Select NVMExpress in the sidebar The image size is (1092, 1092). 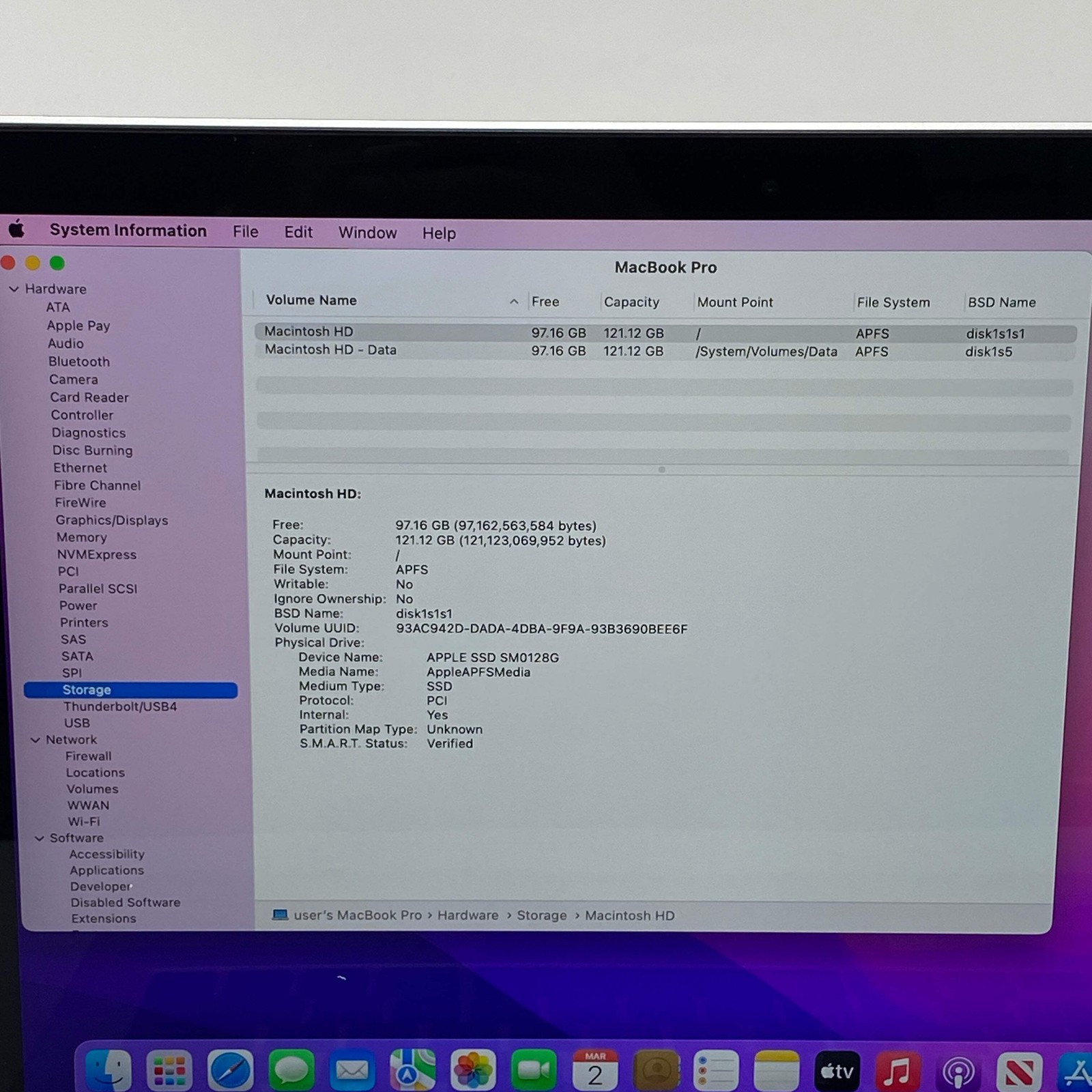click(x=97, y=555)
